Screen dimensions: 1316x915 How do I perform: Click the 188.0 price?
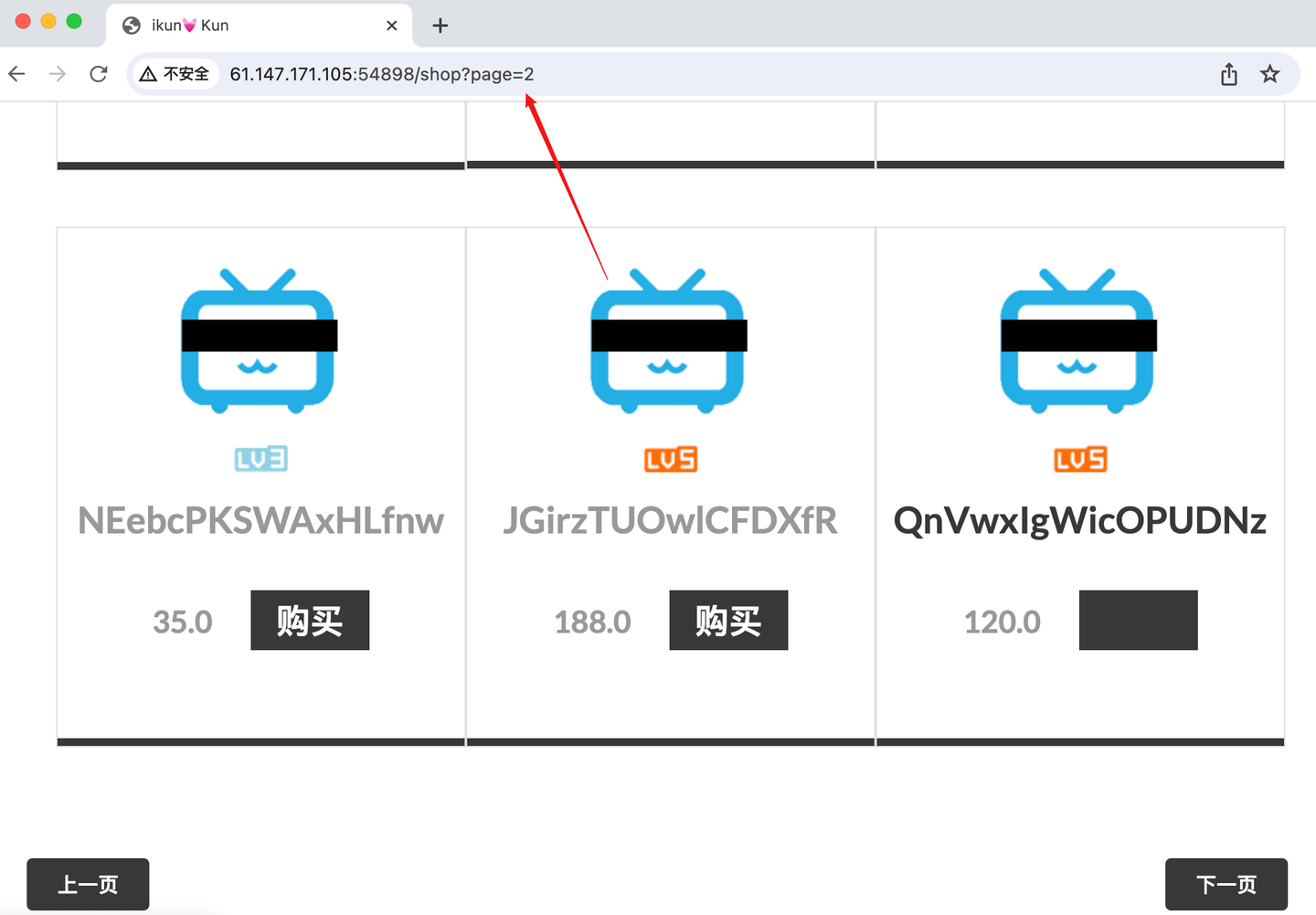(x=593, y=622)
